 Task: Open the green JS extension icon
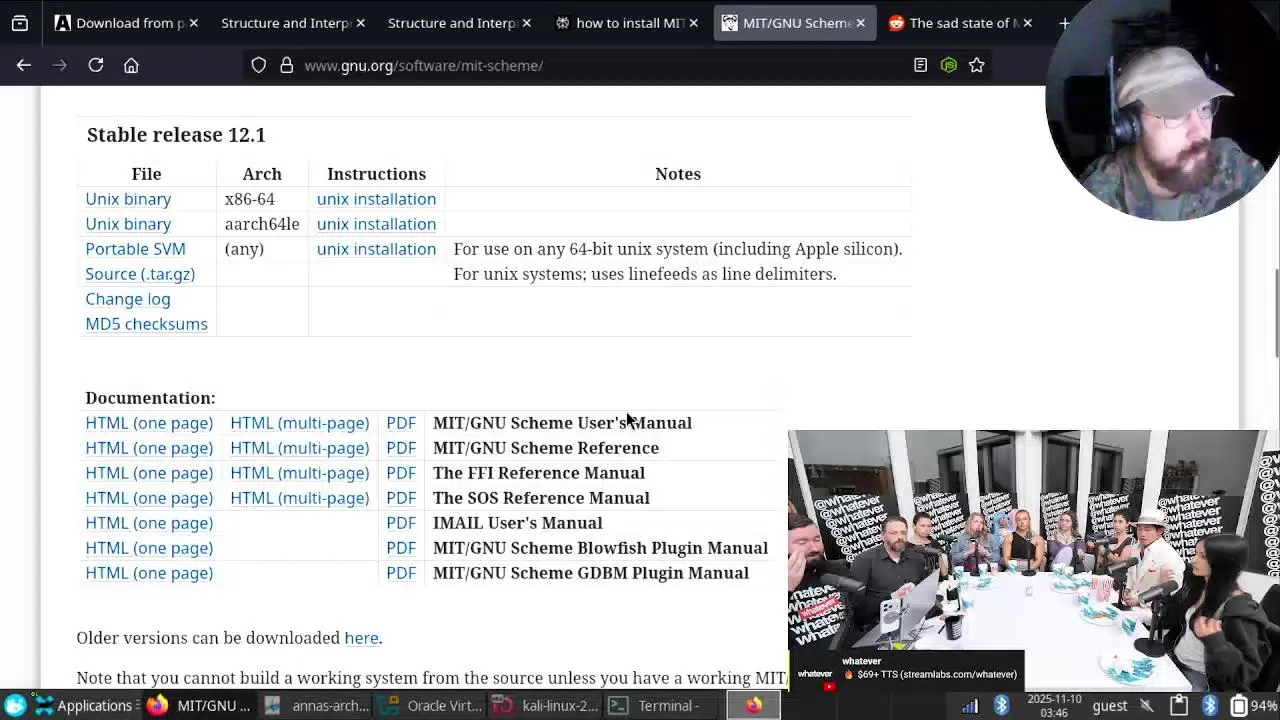[x=948, y=65]
